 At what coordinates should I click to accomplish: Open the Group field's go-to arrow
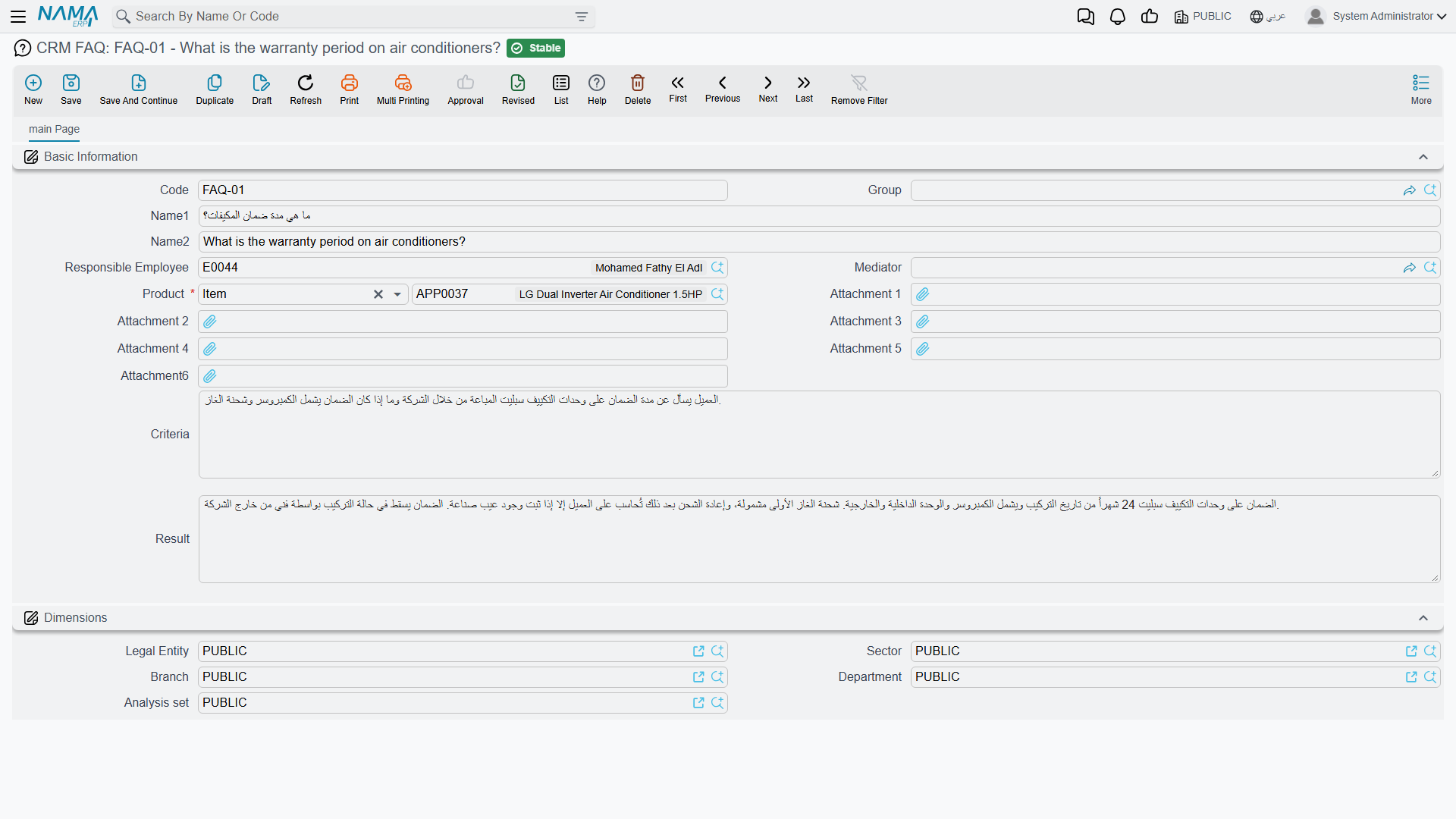[x=1410, y=190]
